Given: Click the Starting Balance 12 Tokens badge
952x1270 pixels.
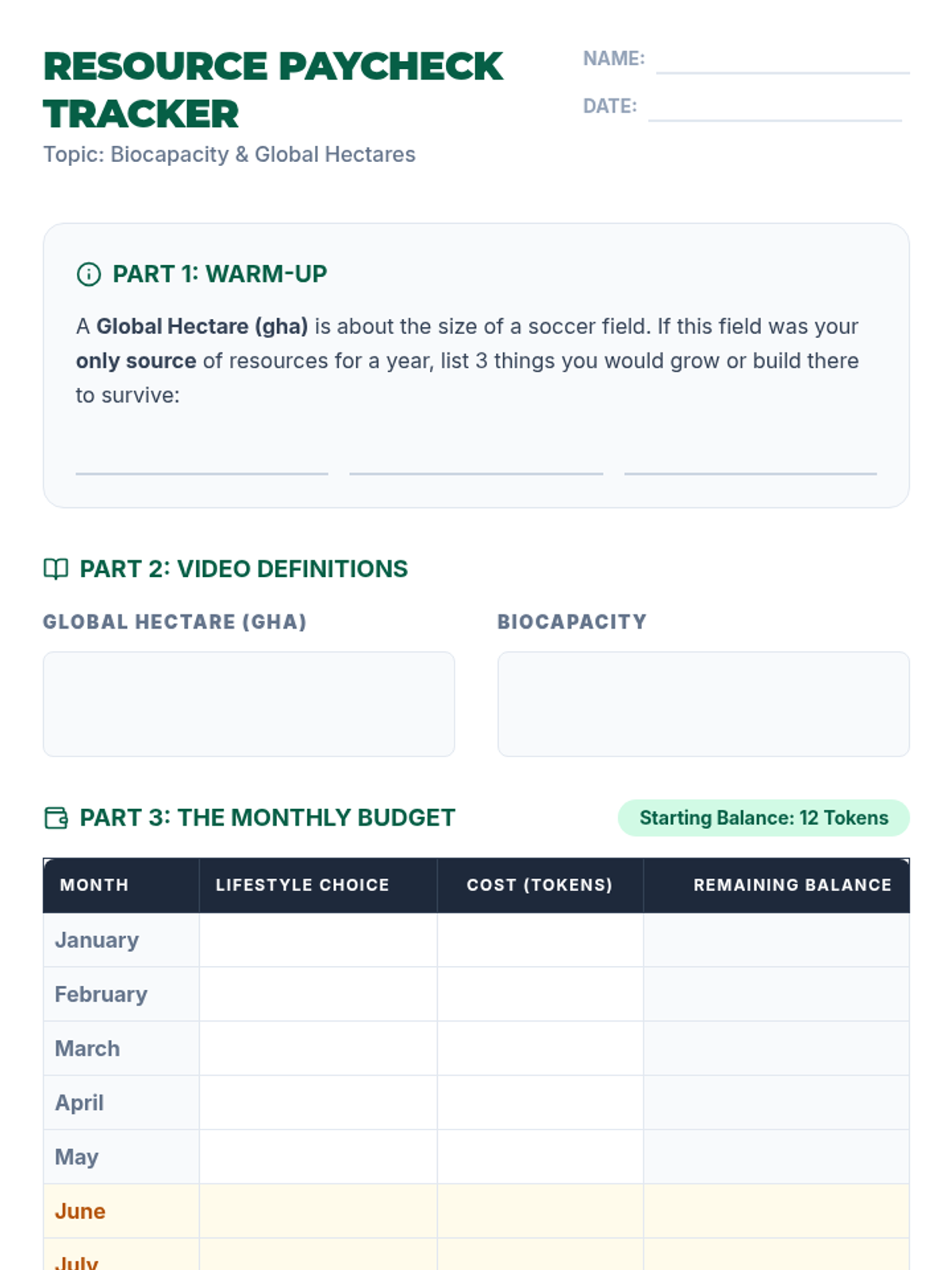Looking at the screenshot, I should point(763,818).
